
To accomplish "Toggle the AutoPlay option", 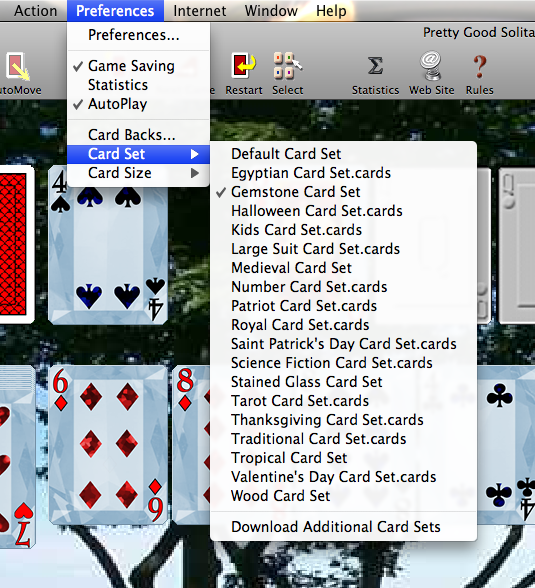I will [138, 104].
